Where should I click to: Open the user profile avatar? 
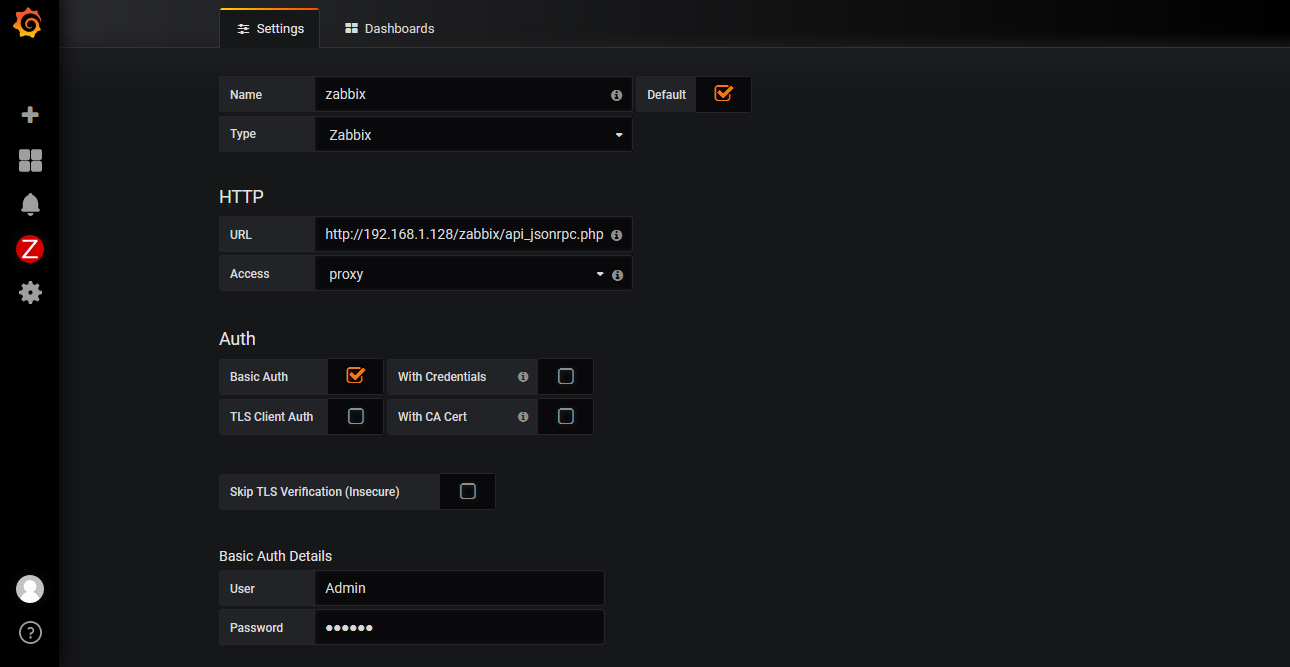point(30,589)
